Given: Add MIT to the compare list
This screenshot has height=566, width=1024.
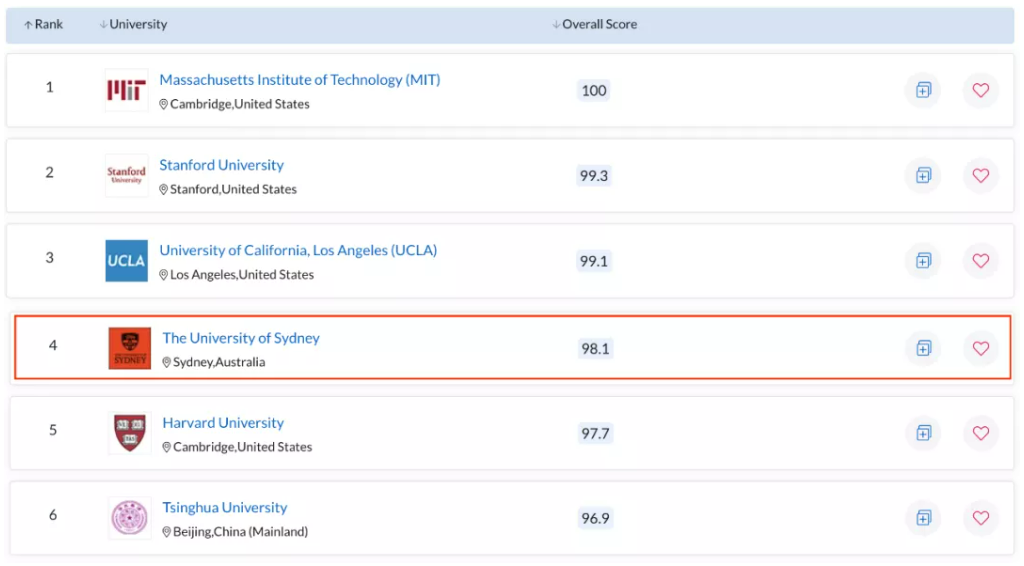Looking at the screenshot, I should click(923, 90).
